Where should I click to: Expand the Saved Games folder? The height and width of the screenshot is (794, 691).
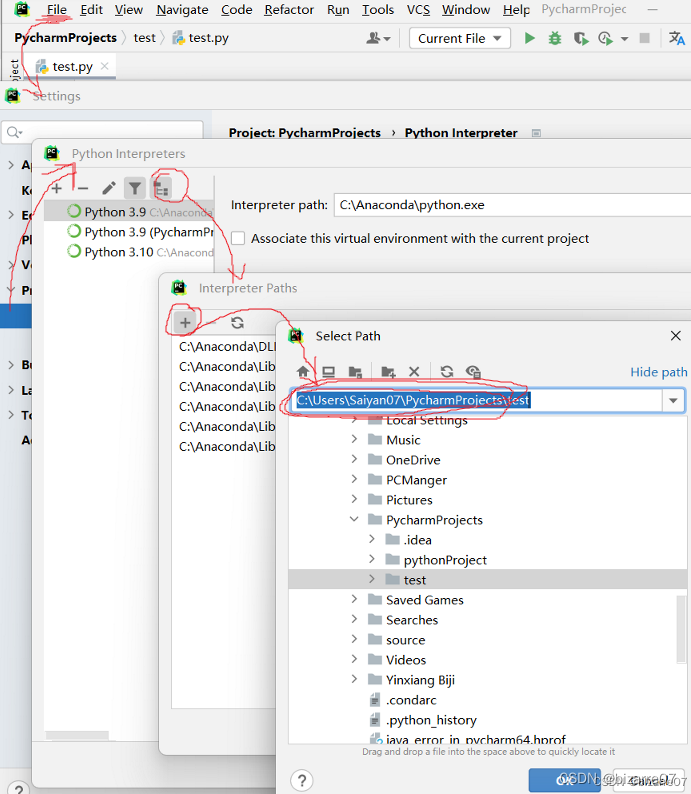[354, 599]
